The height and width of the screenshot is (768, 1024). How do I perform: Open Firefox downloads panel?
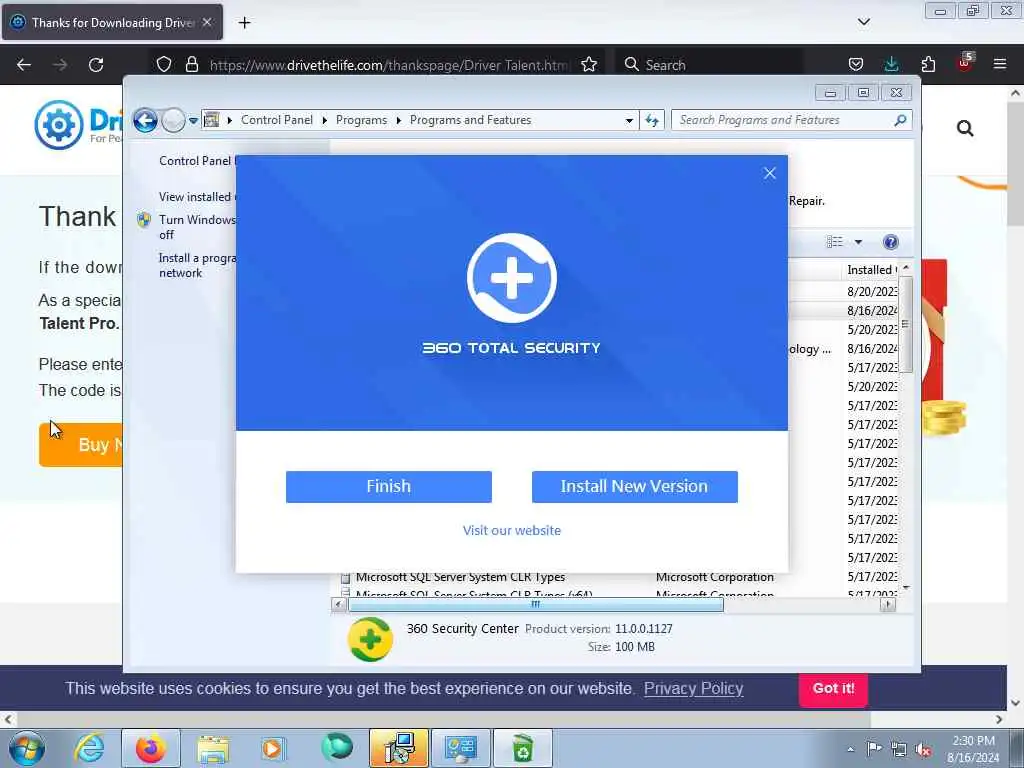tap(891, 65)
